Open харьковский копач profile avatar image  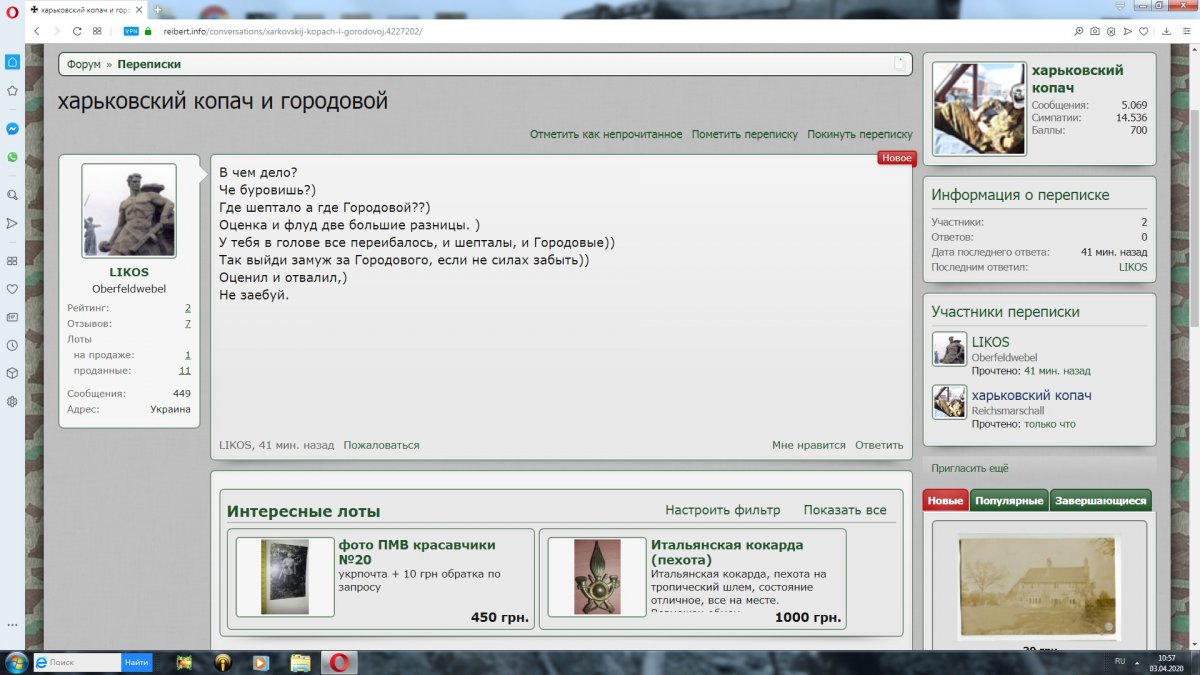[x=979, y=109]
